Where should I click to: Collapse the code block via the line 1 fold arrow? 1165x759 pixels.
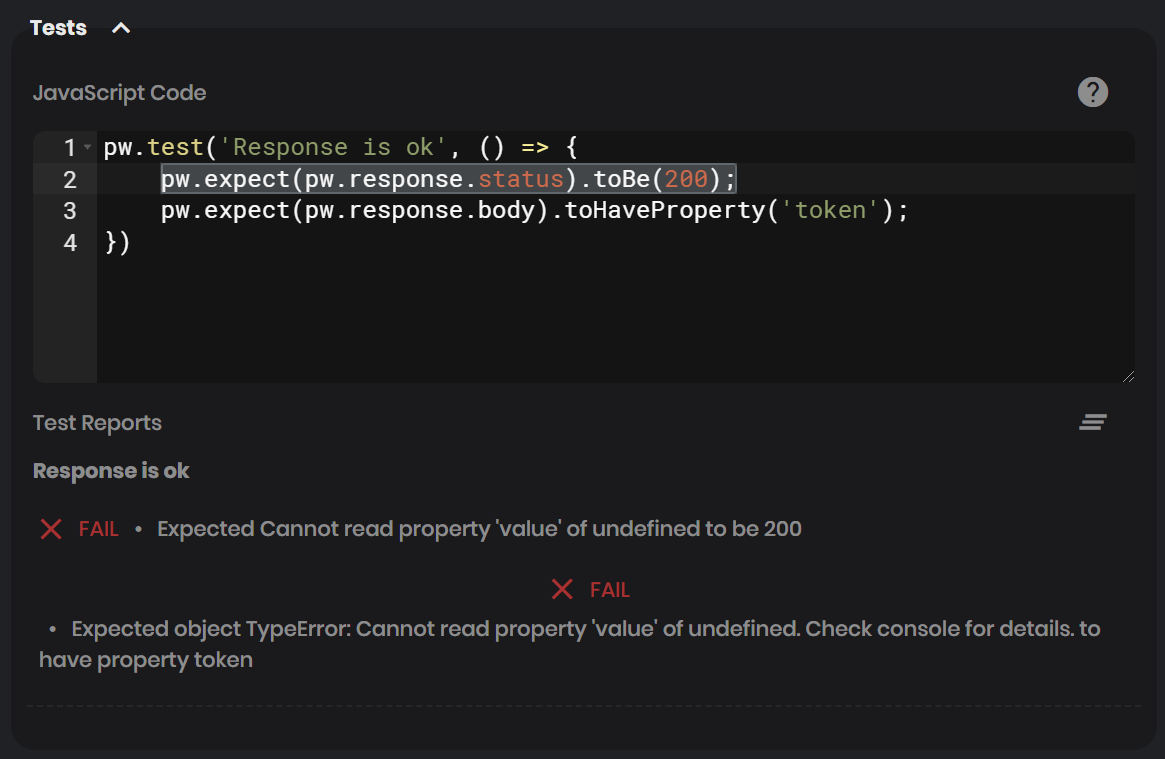click(x=85, y=147)
